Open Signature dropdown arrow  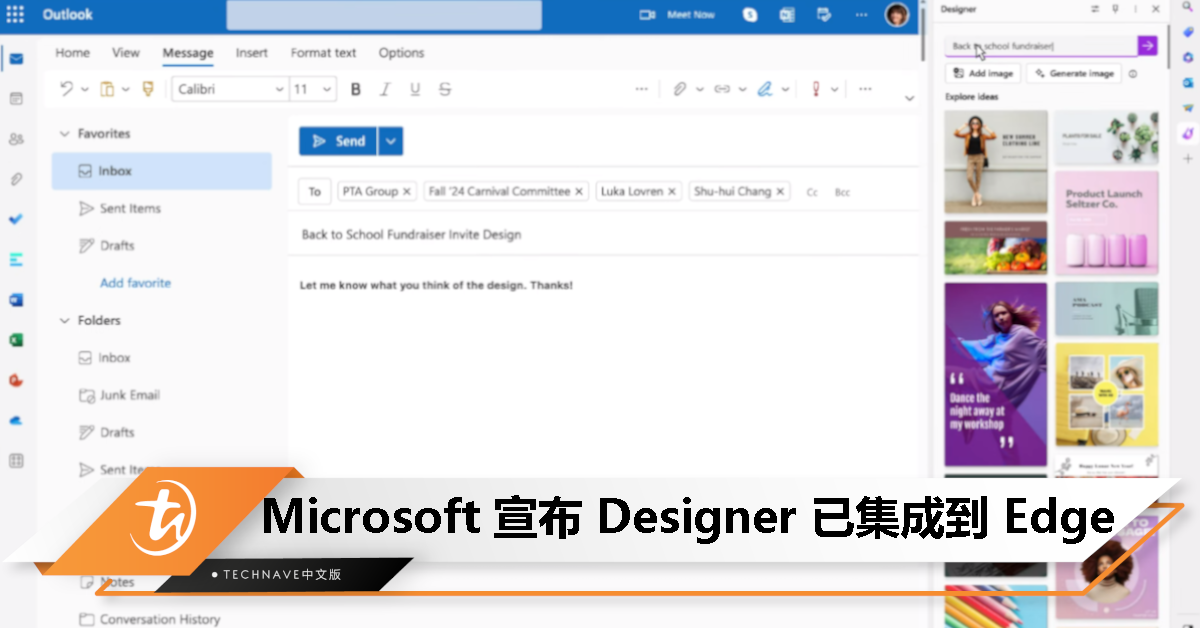click(x=786, y=89)
